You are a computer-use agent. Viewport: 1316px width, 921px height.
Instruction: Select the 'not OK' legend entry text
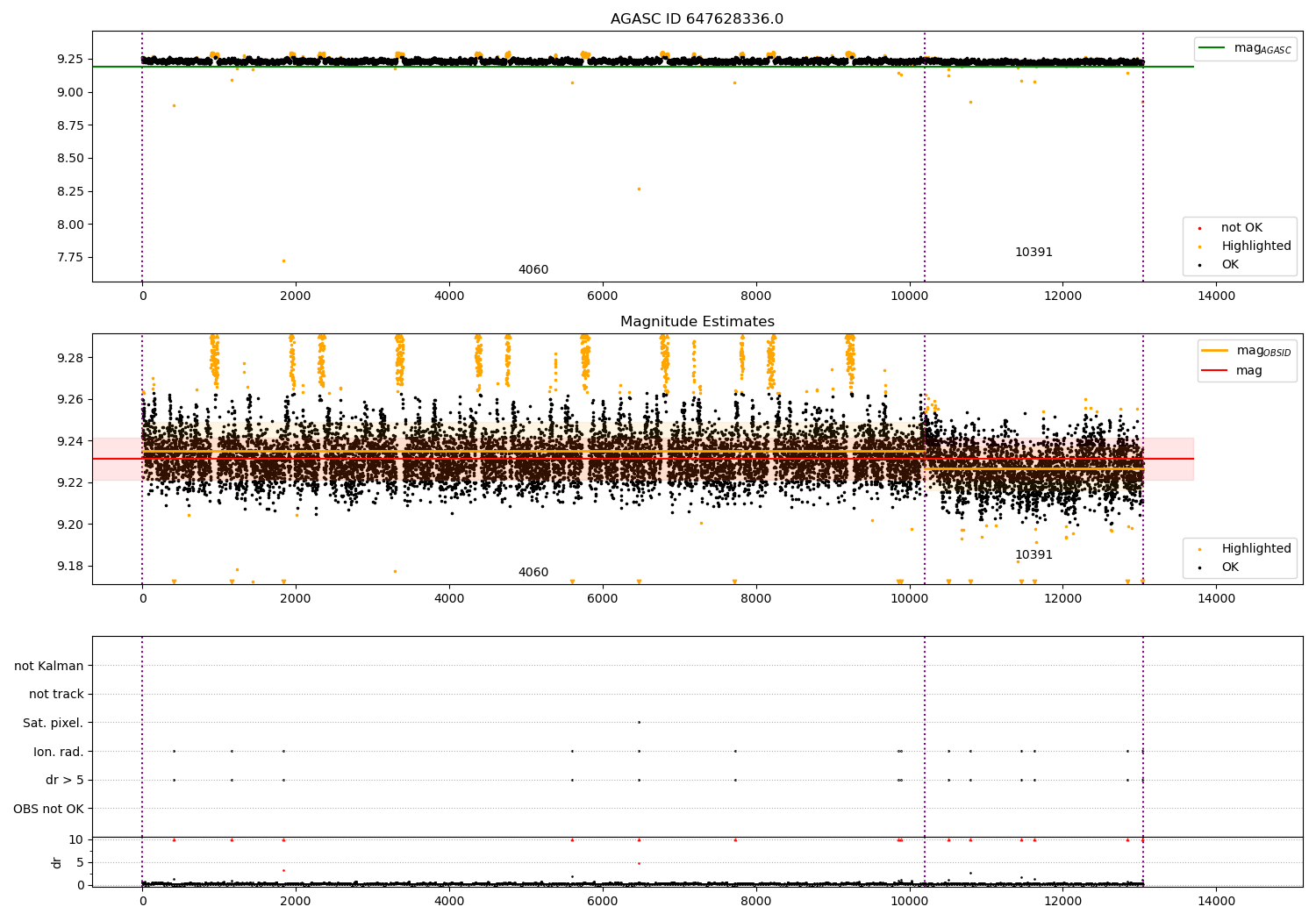click(1241, 228)
